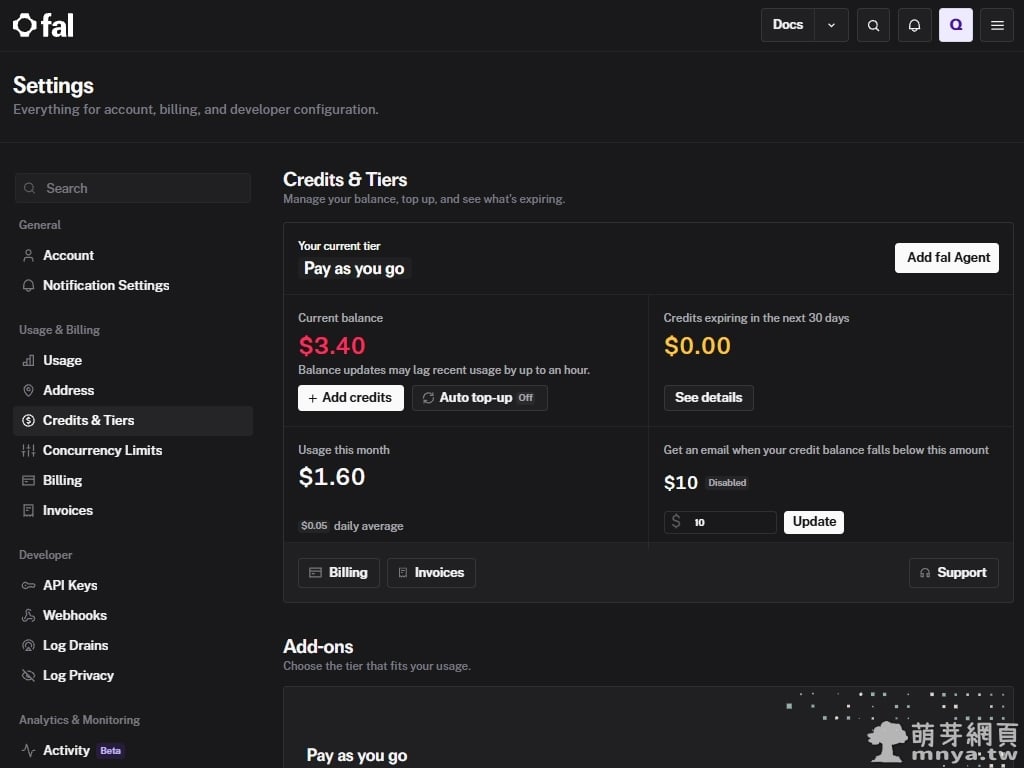Image resolution: width=1024 pixels, height=768 pixels.
Task: Click the Support headset button
Action: coord(953,573)
